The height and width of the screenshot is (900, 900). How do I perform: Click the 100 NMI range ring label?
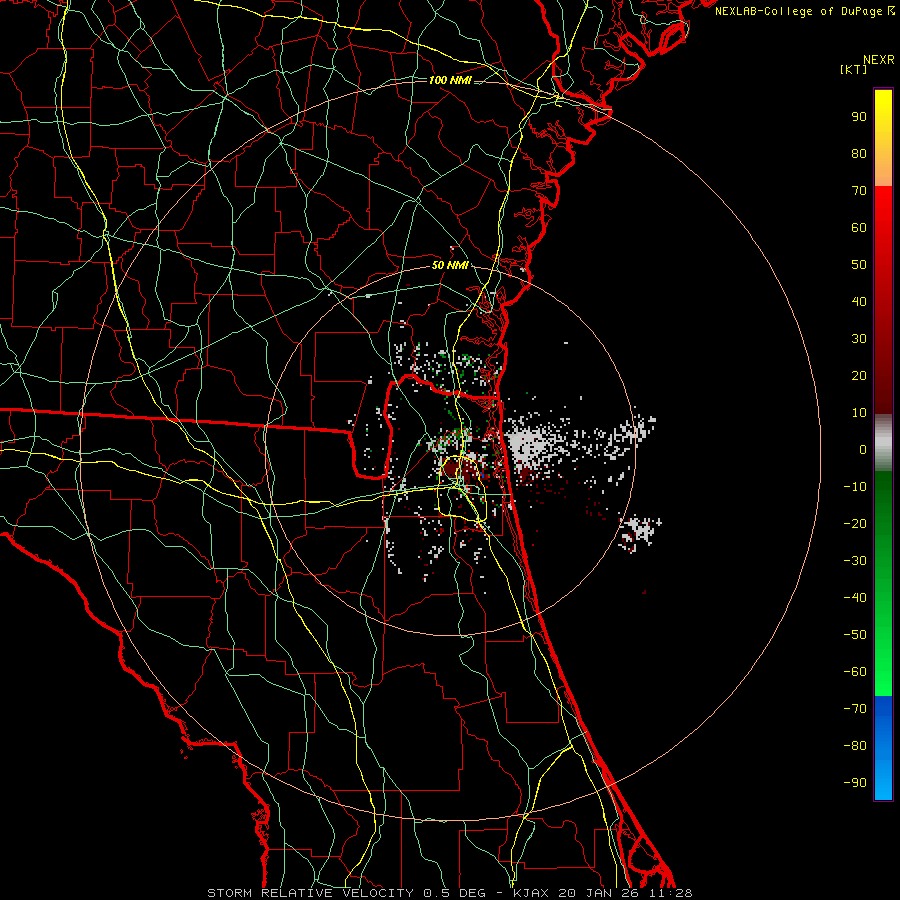pos(450,80)
